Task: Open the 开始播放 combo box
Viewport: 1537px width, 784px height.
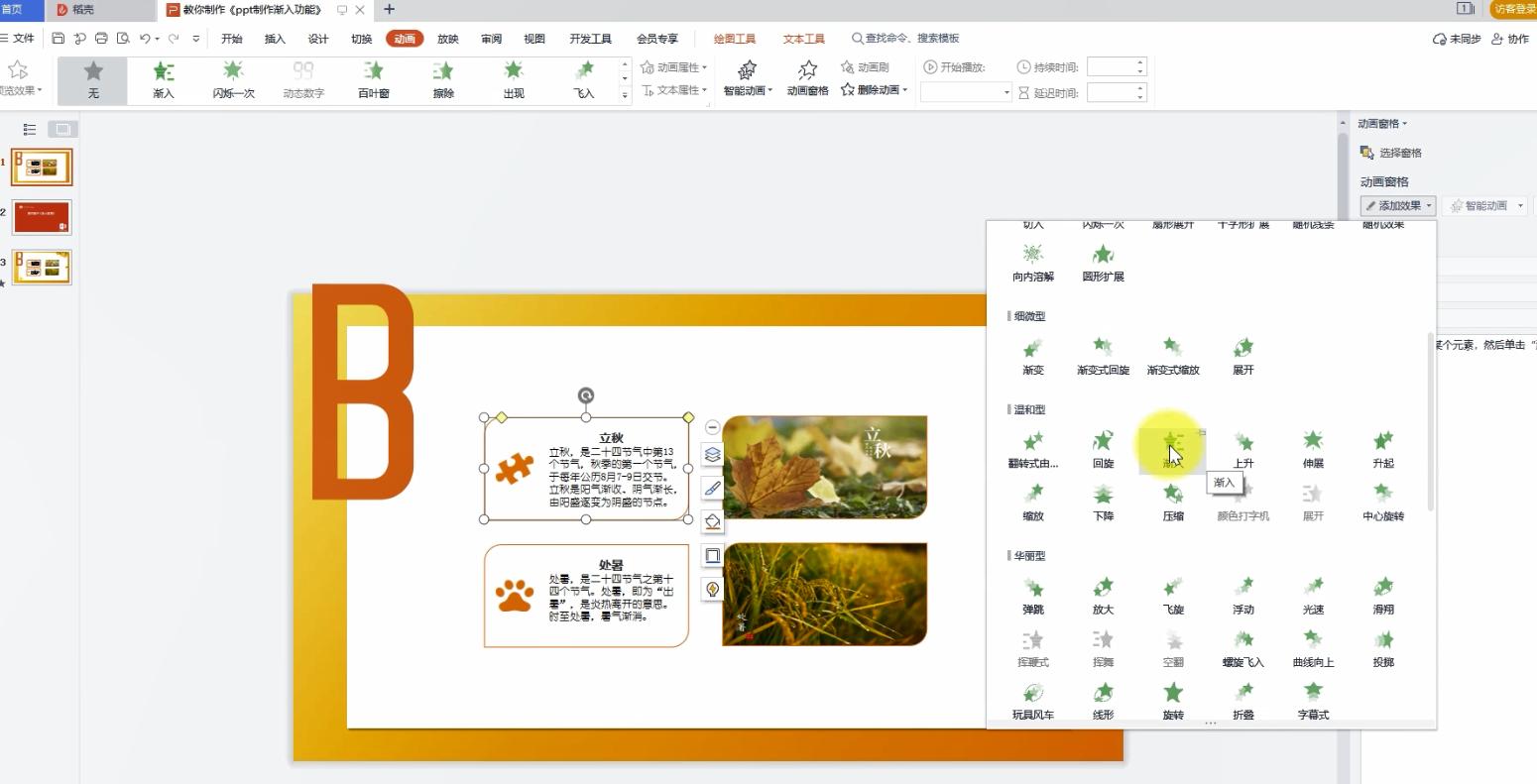Action: tap(962, 91)
